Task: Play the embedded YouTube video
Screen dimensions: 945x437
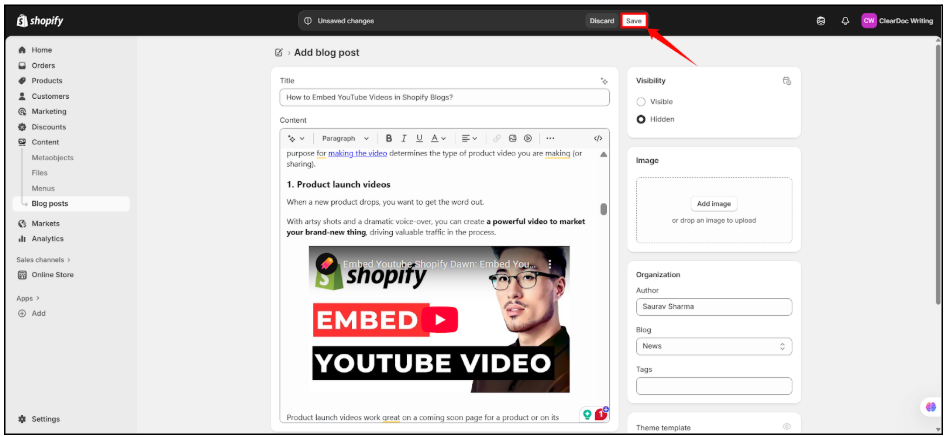Action: coord(440,319)
